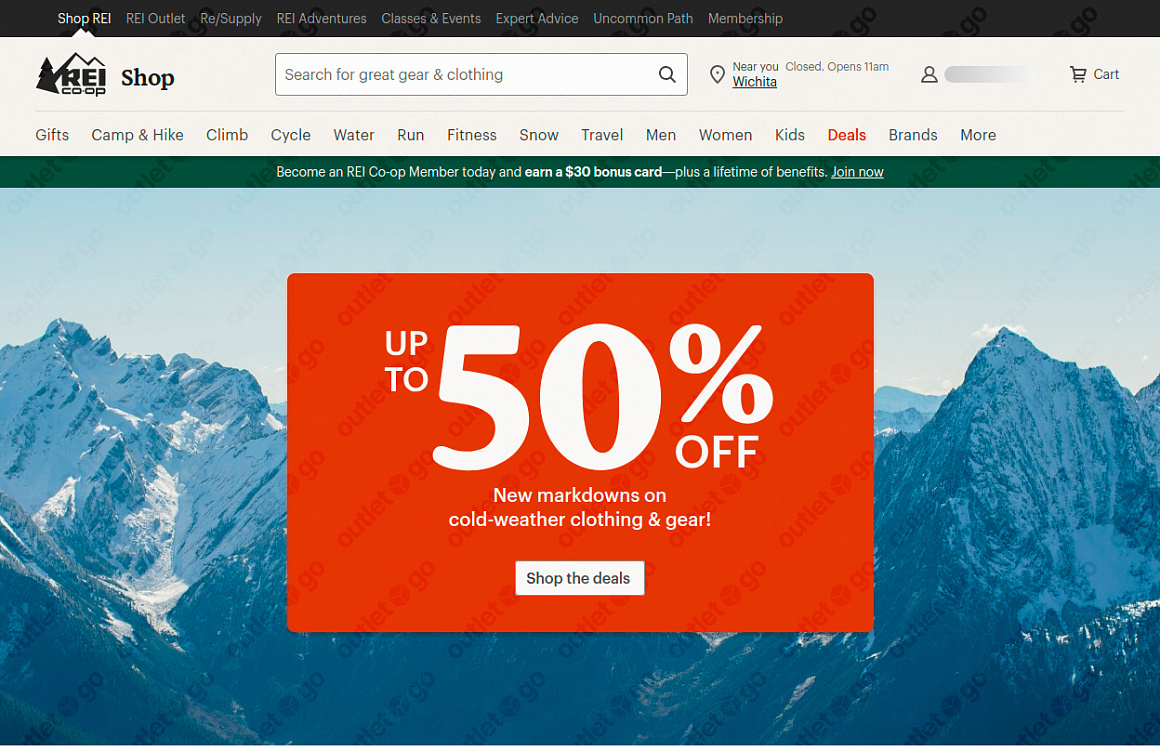
Task: Expand the More navigation menu
Action: tap(978, 135)
